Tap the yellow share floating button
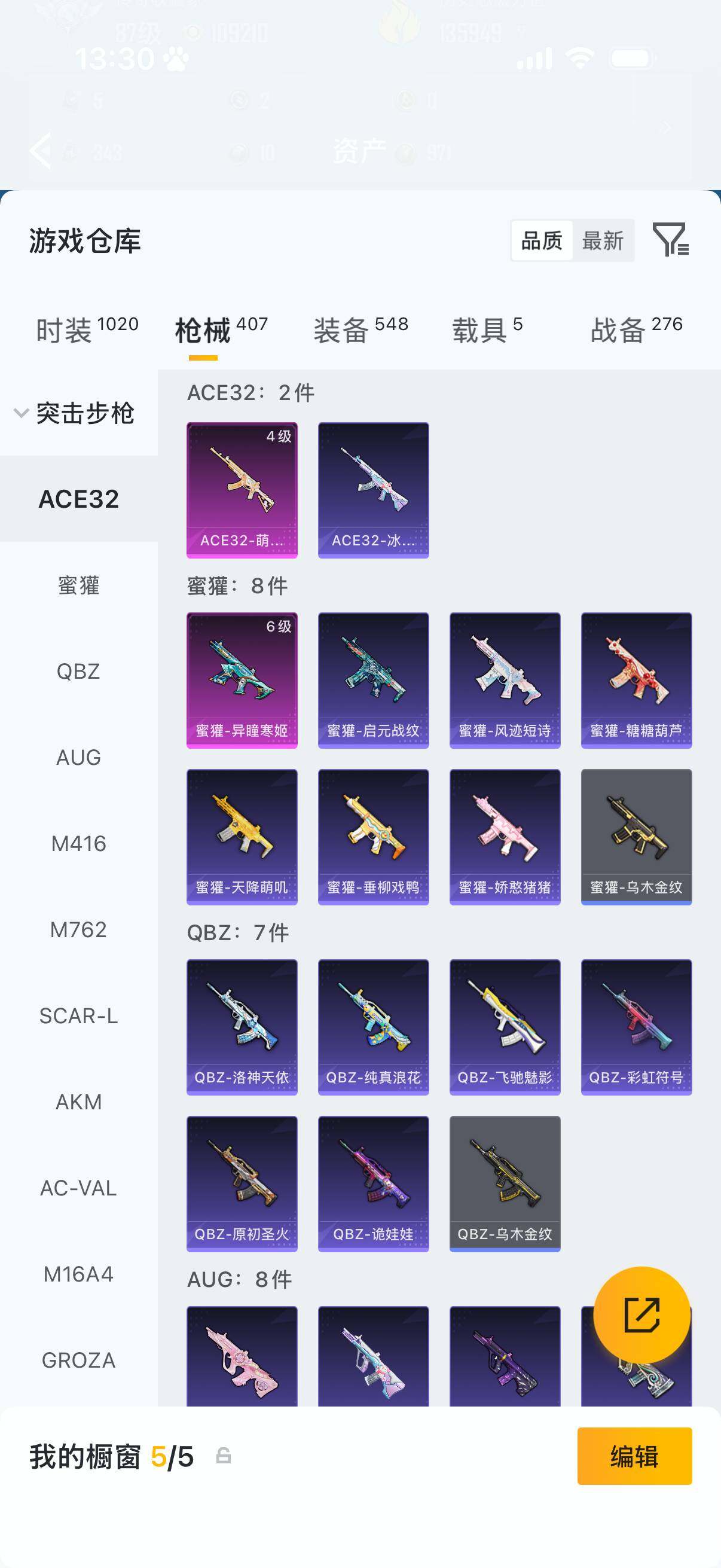The width and height of the screenshot is (721, 1568). (642, 1315)
